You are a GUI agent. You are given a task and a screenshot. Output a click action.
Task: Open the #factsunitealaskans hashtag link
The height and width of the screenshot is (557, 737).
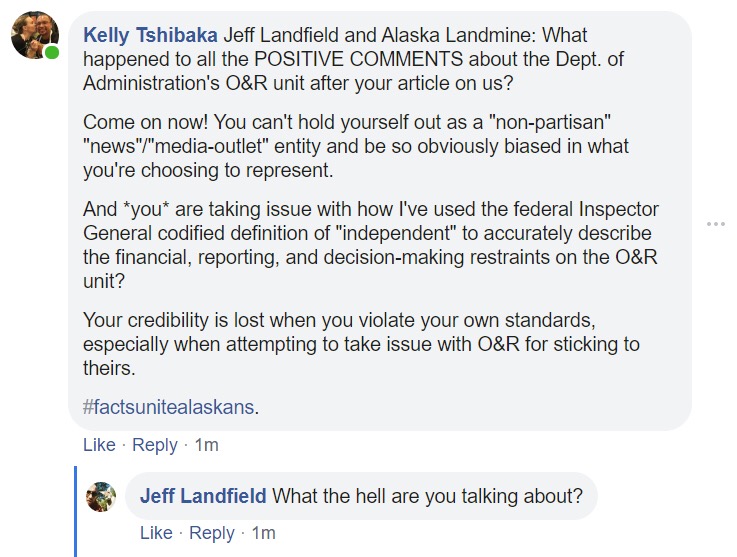click(169, 407)
